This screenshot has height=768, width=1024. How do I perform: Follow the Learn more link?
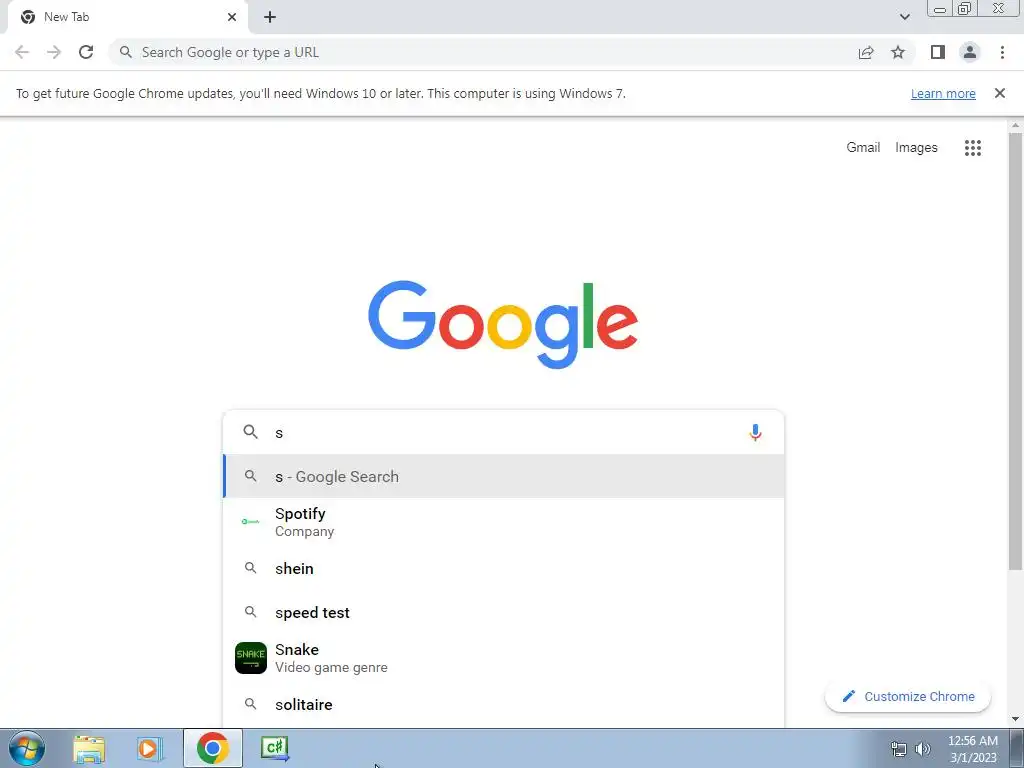click(943, 93)
